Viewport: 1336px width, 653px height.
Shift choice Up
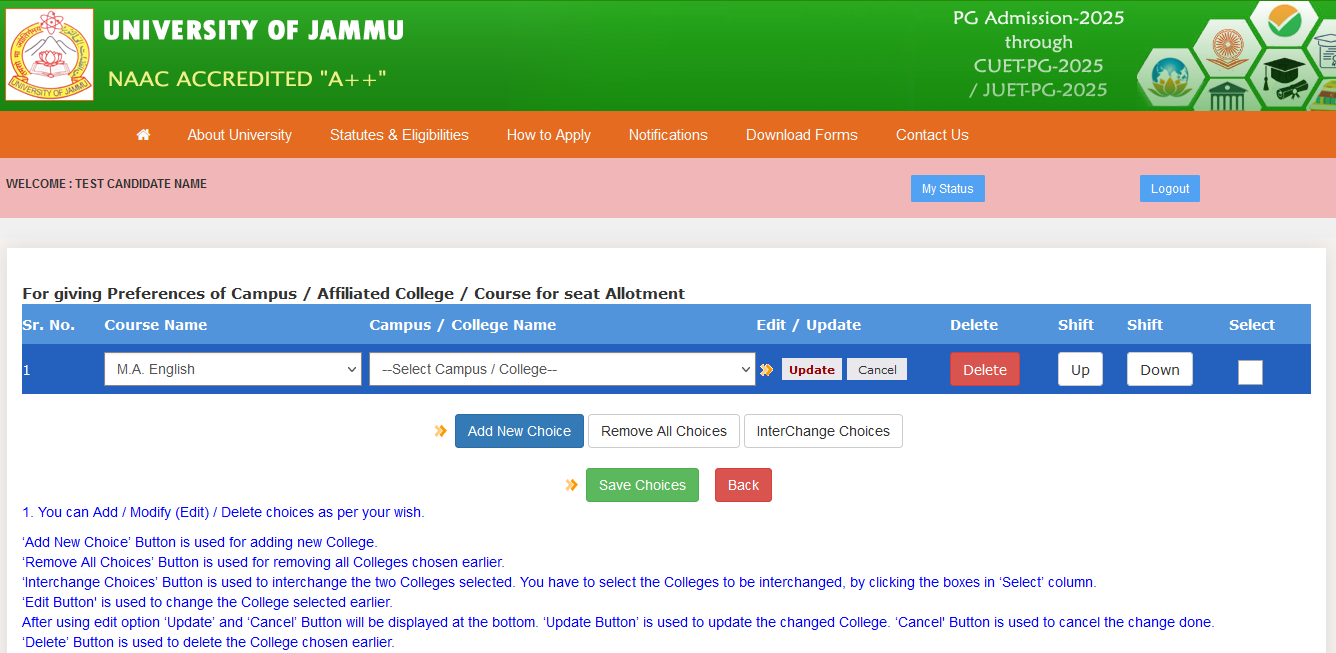1080,369
